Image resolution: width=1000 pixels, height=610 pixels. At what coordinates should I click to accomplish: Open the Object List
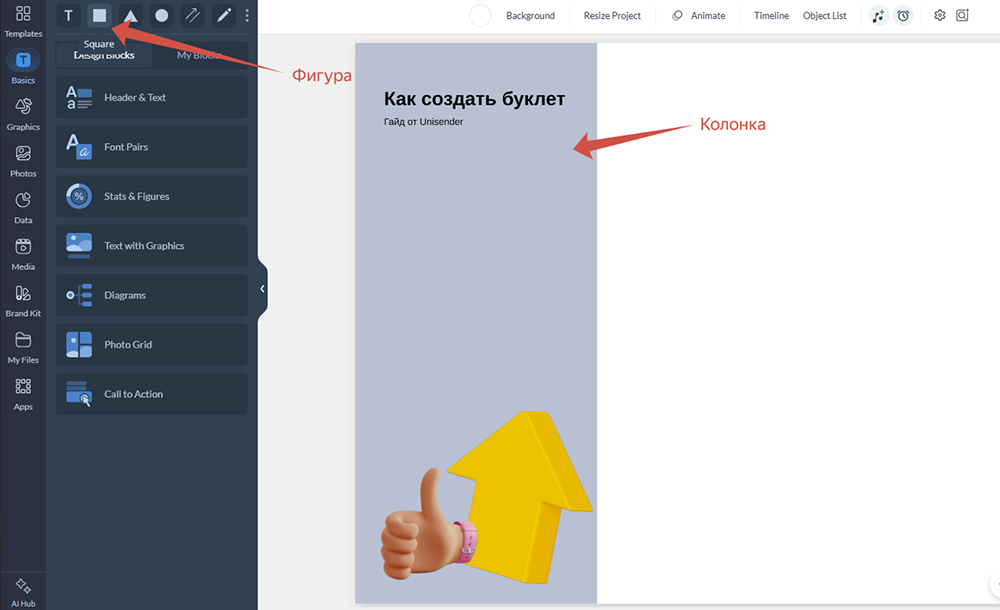tap(825, 16)
